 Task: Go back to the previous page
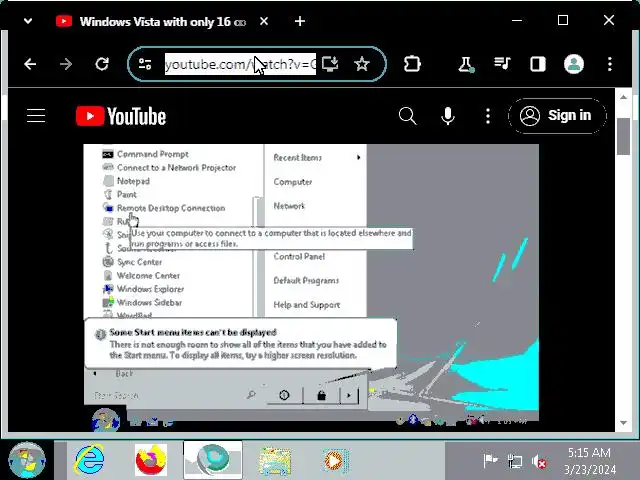(30, 64)
